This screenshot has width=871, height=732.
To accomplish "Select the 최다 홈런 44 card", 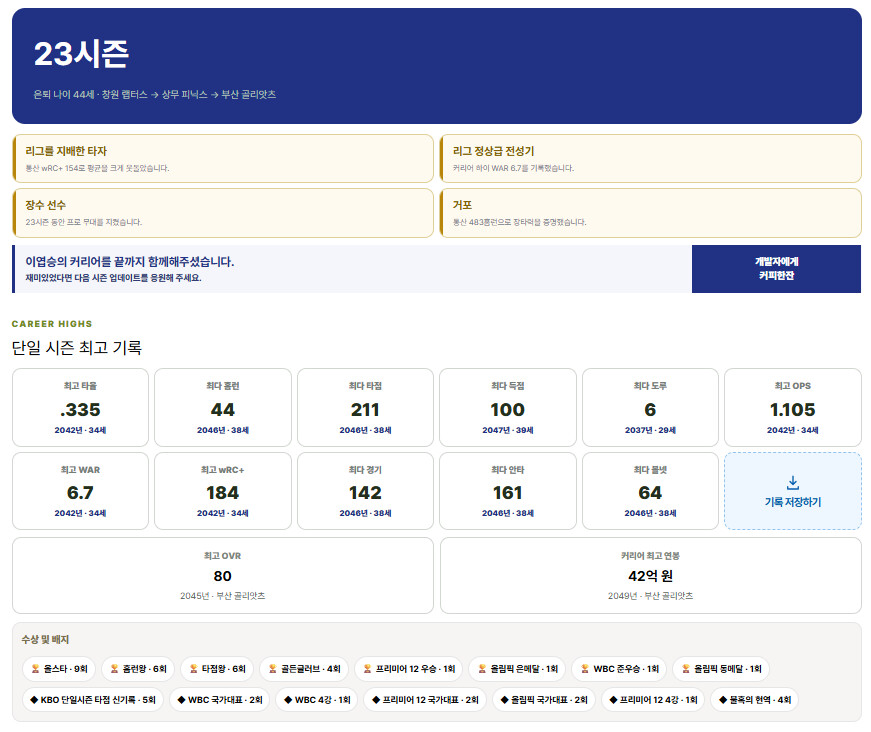I will click(223, 407).
